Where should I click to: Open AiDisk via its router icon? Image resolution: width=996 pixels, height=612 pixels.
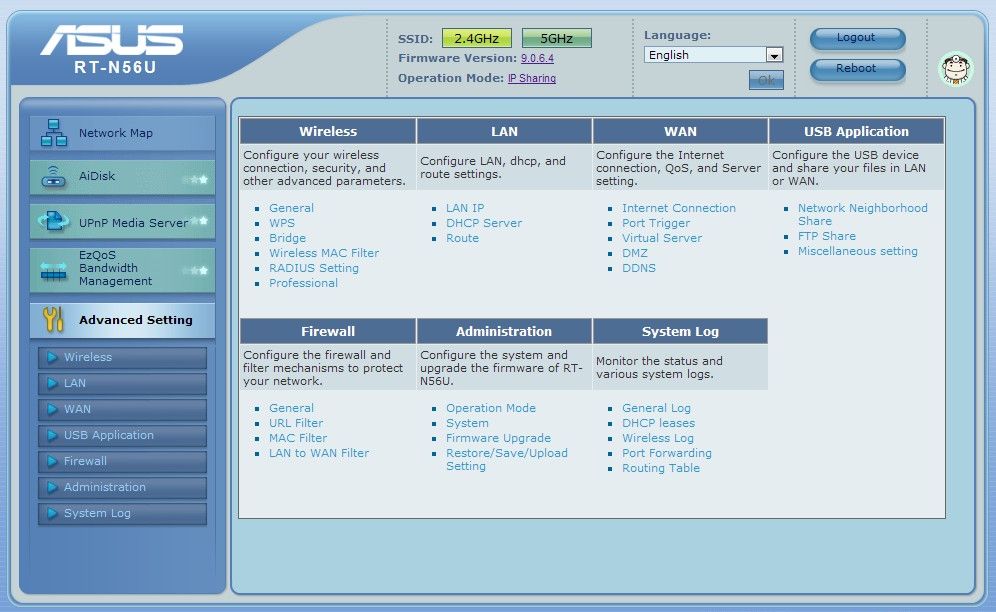tap(53, 178)
